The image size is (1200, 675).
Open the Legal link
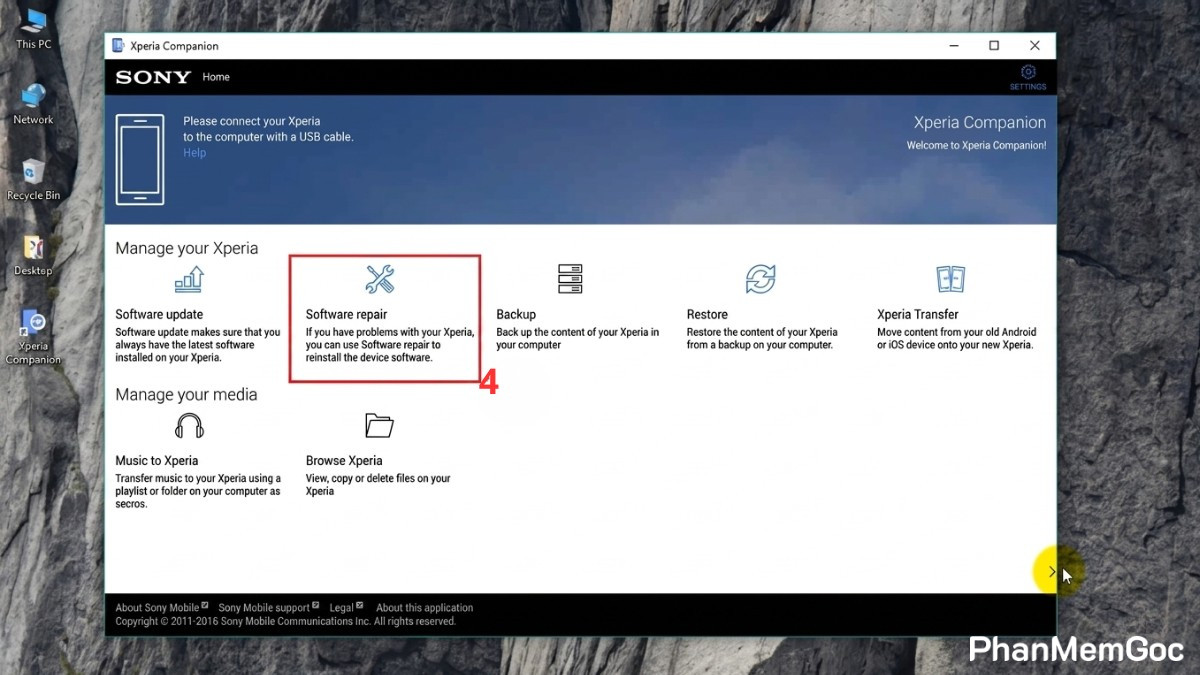[341, 607]
